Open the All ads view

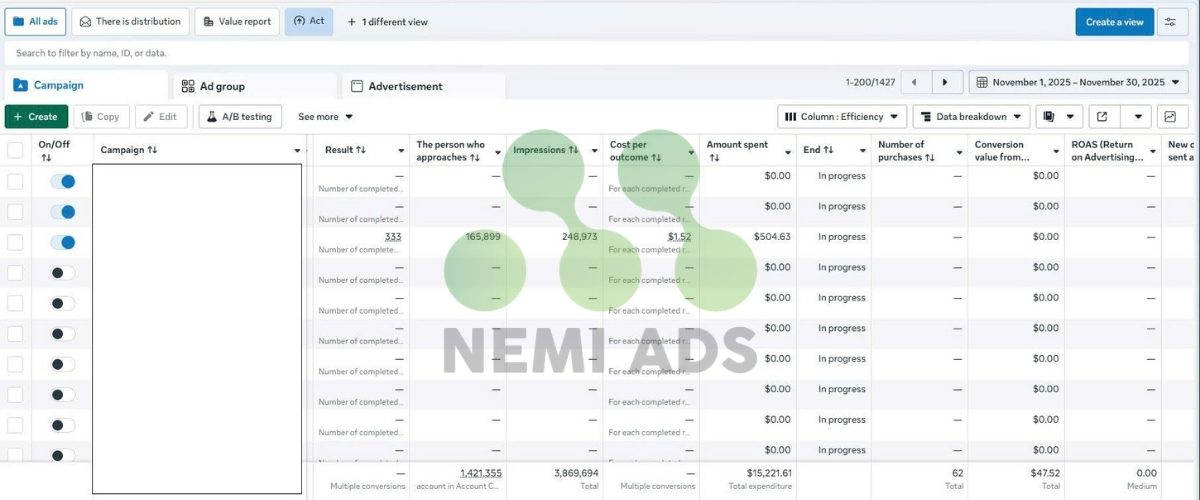click(35, 21)
